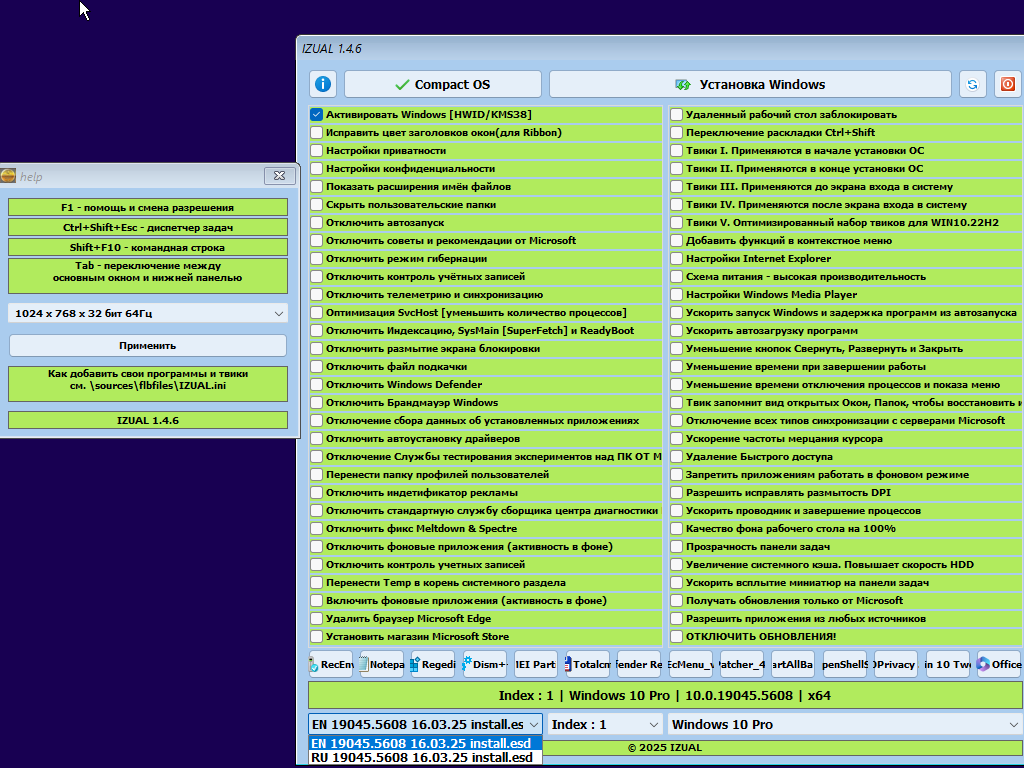Screen dimensions: 1024x768
Task: Launch the Totalcmd tool button
Action: (587, 664)
